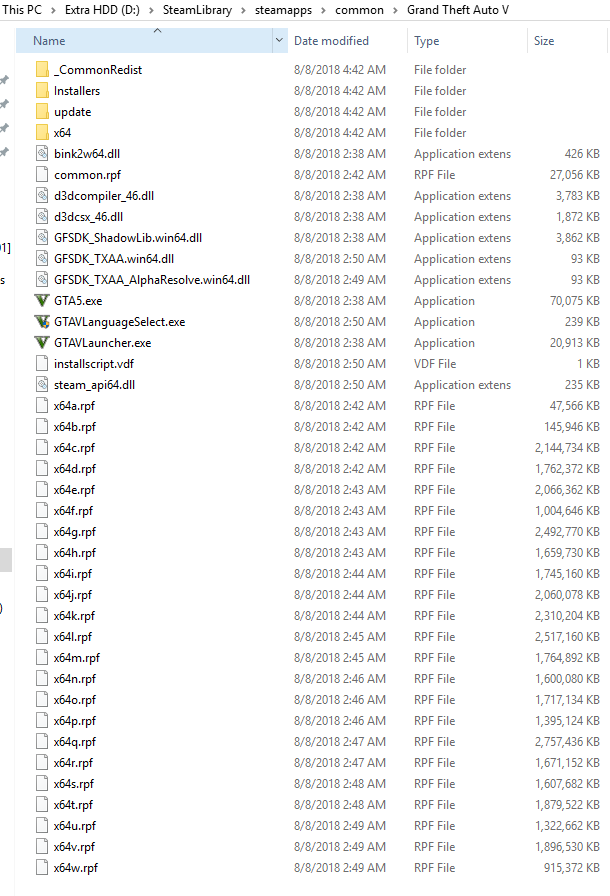Select the GTA5.exe application icon
The width and height of the screenshot is (610, 896).
(x=42, y=301)
